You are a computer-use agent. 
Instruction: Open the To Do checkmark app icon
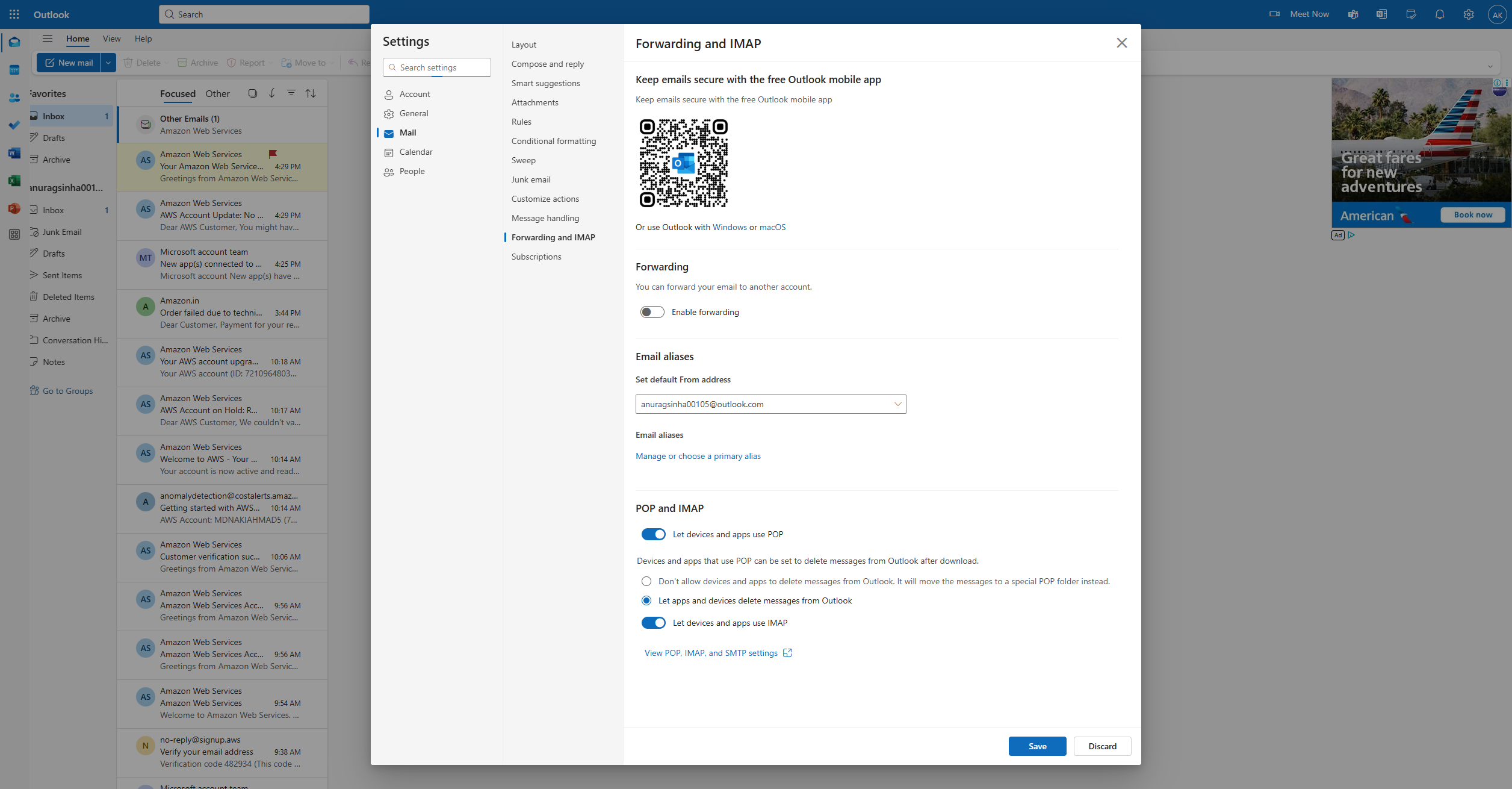pyautogui.click(x=14, y=125)
